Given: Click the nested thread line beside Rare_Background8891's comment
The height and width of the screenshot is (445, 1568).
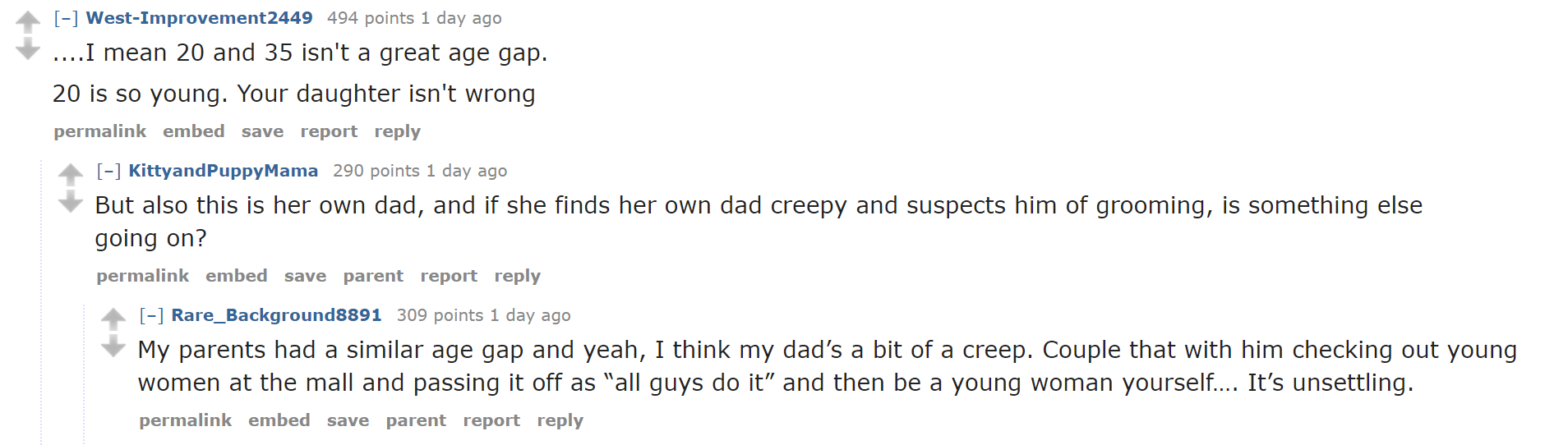Looking at the screenshot, I should click(x=84, y=374).
